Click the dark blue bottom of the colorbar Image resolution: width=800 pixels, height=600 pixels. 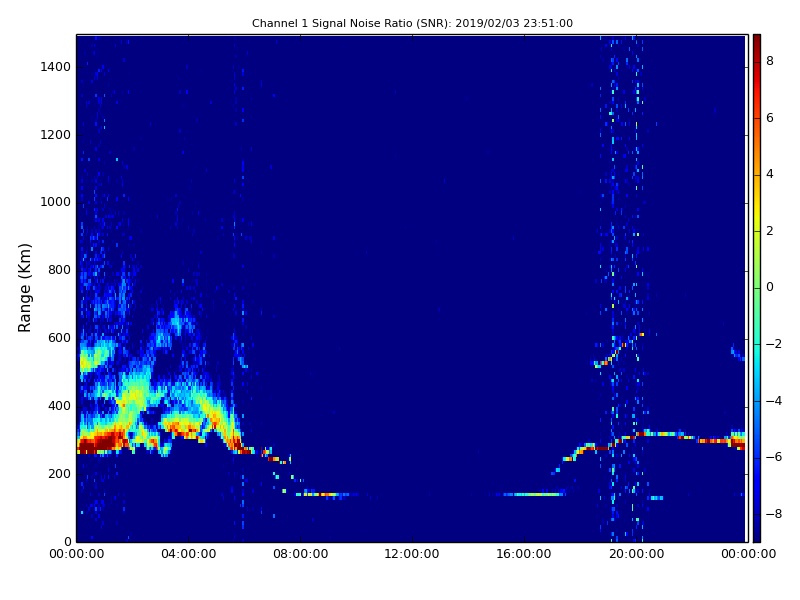coord(757,533)
